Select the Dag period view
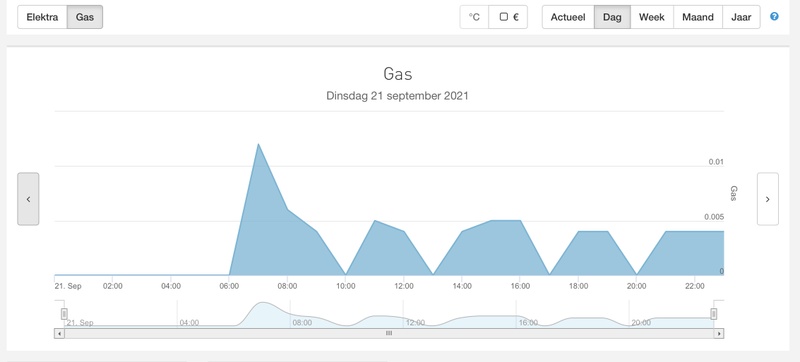This screenshot has height=362, width=800. tap(612, 17)
